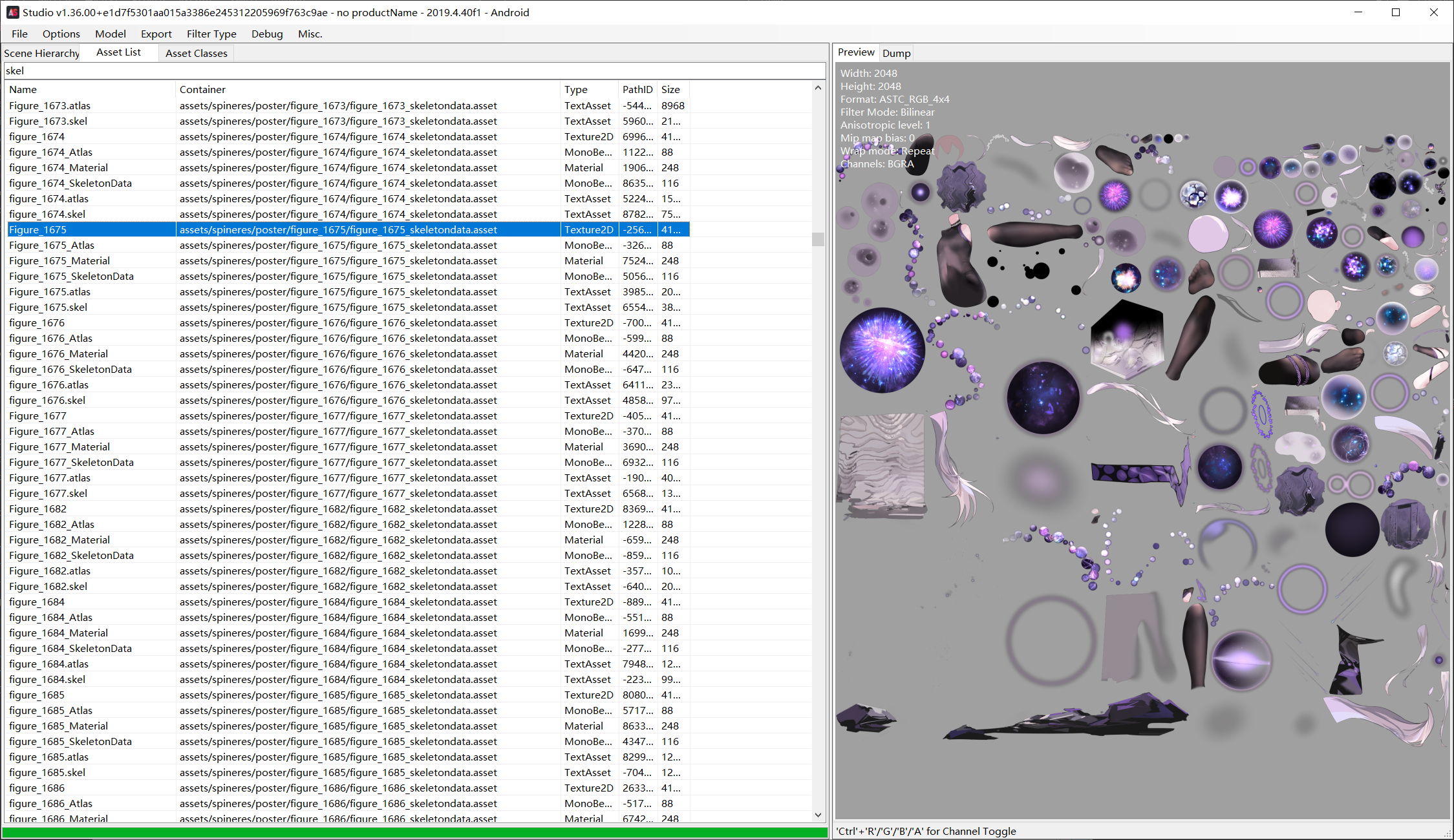Sort assets by the Size column header
The height and width of the screenshot is (840, 1454).
[x=673, y=89]
